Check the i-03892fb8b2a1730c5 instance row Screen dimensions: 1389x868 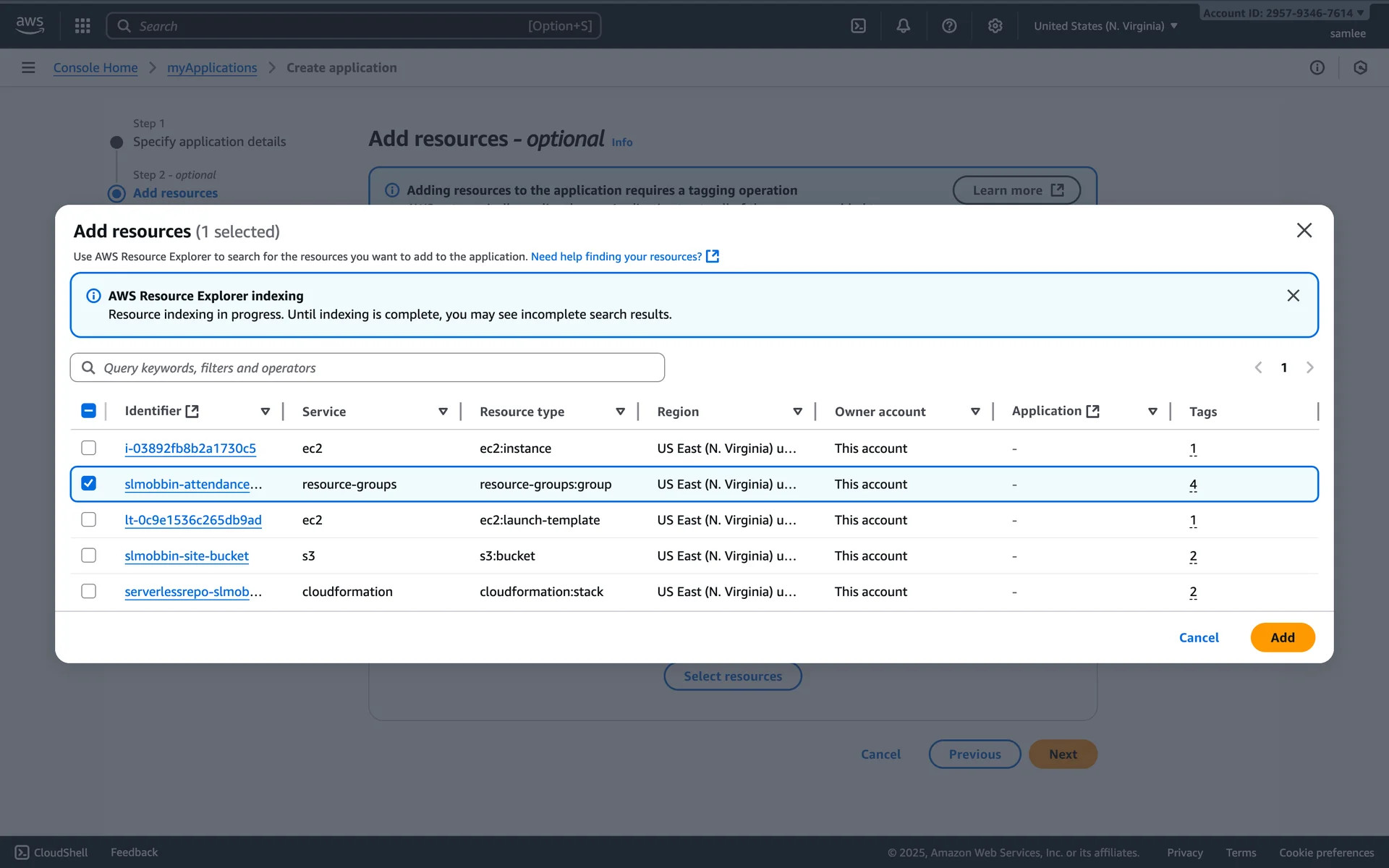pyautogui.click(x=88, y=448)
